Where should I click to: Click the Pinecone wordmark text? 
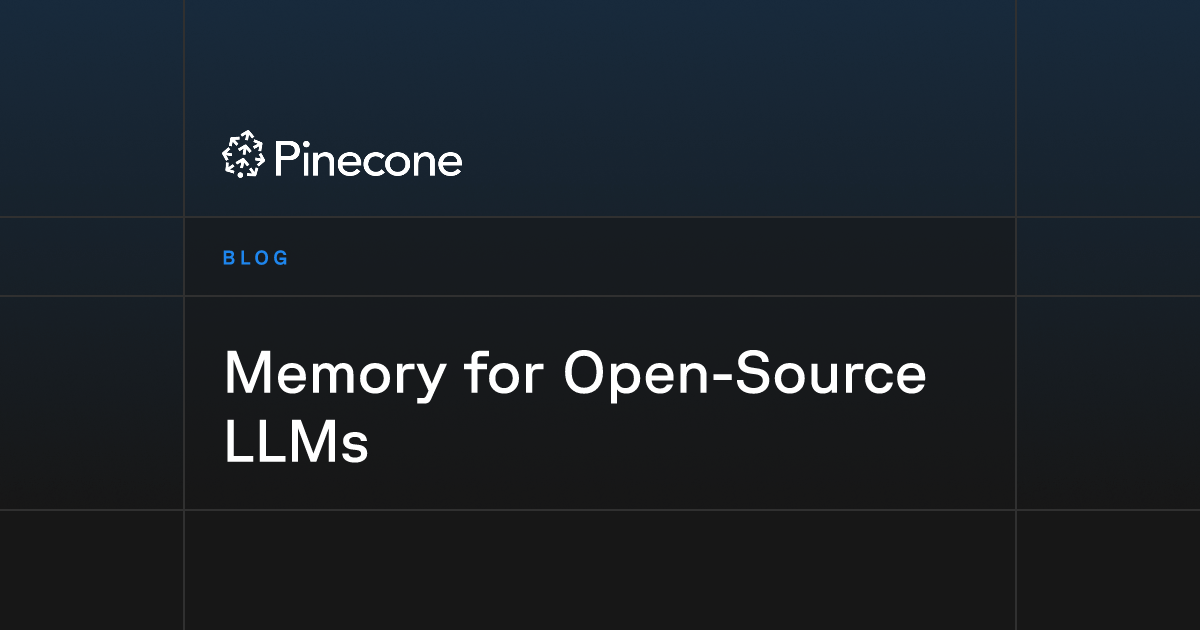click(x=367, y=159)
